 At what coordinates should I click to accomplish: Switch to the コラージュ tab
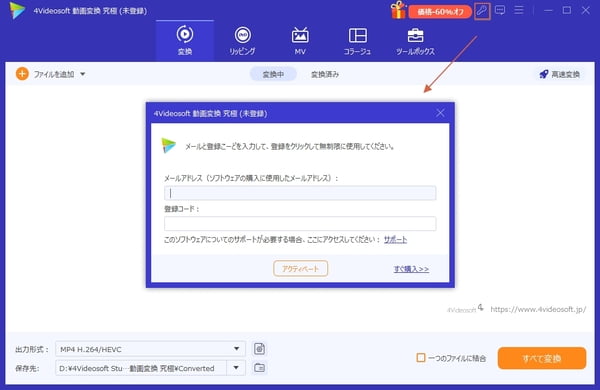pyautogui.click(x=357, y=41)
